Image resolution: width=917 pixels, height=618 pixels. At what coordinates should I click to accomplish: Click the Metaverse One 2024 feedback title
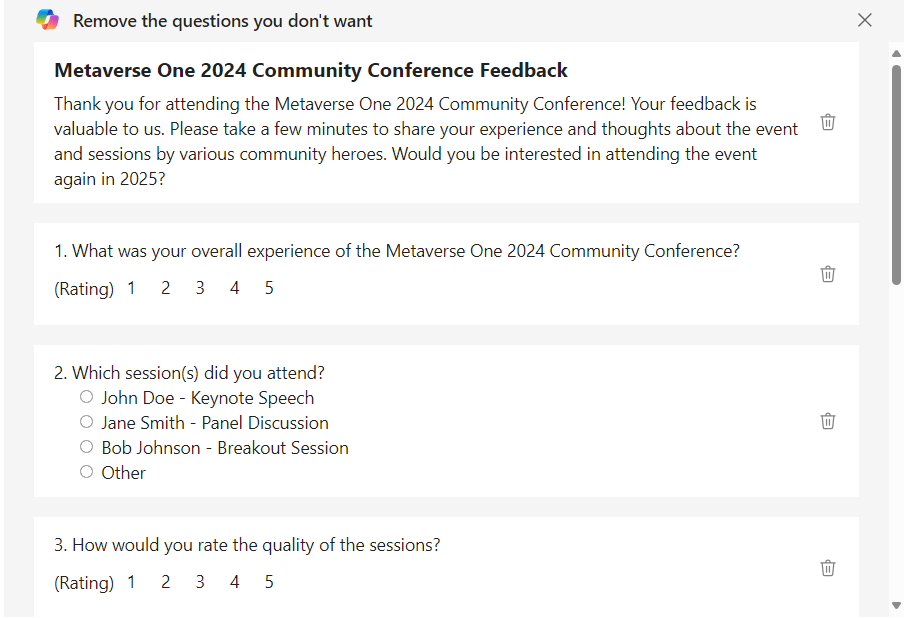pos(311,71)
